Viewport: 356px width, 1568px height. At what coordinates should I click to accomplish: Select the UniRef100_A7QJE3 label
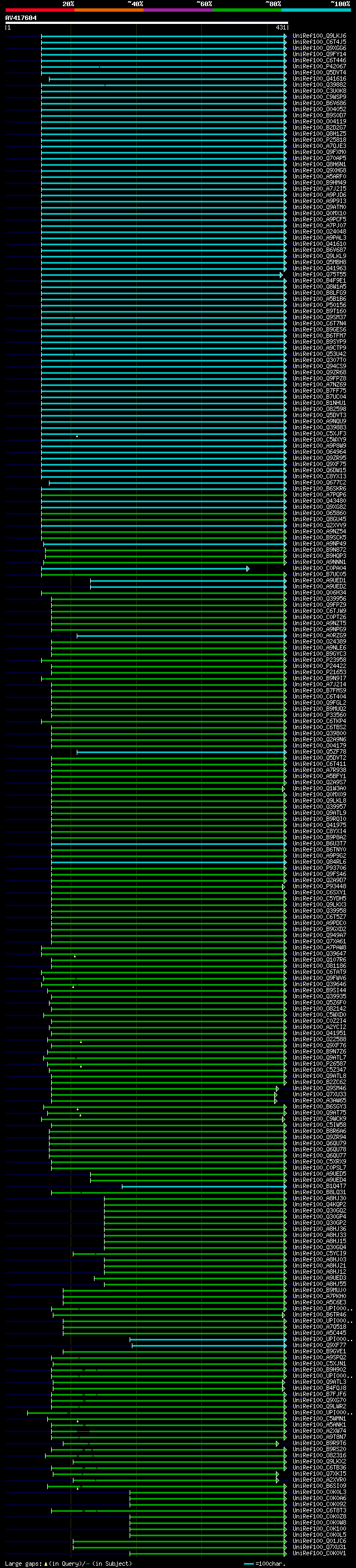click(x=319, y=146)
